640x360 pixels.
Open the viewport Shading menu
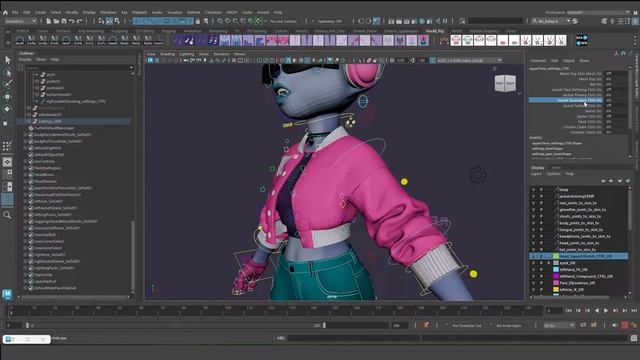(x=167, y=54)
